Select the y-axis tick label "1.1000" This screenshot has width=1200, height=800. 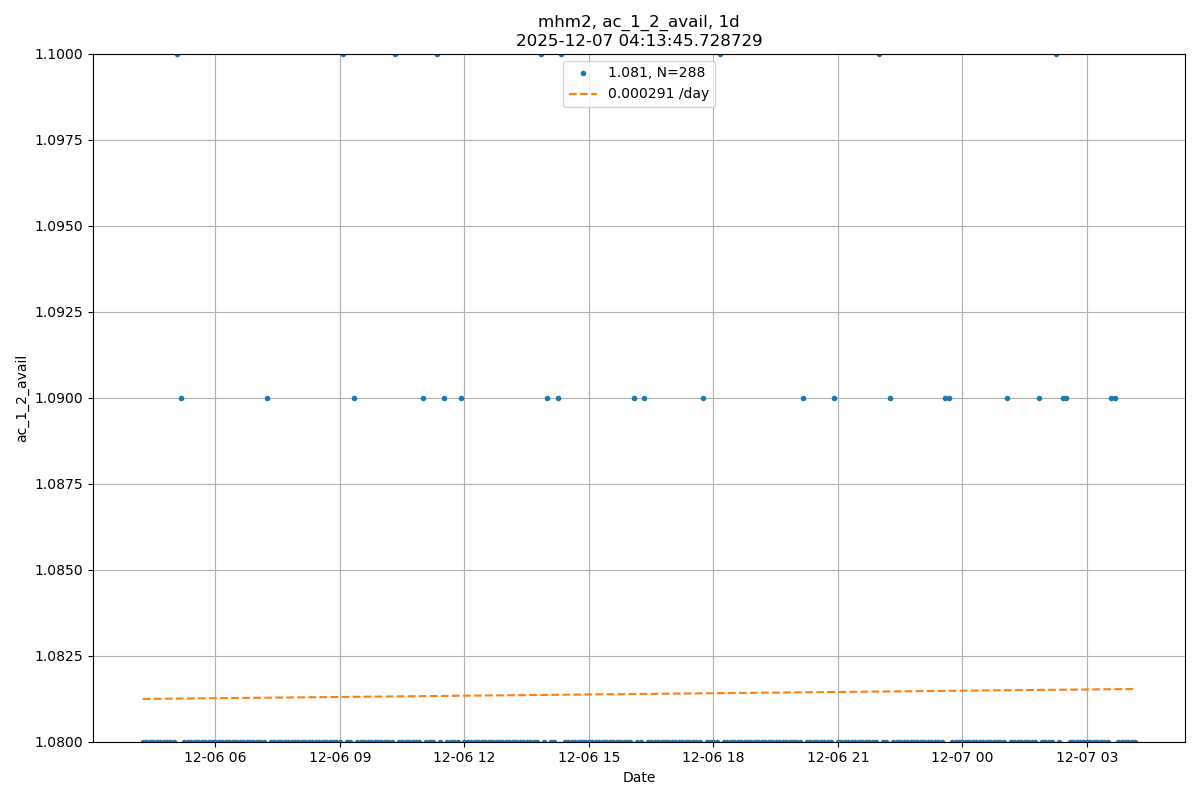[62, 54]
